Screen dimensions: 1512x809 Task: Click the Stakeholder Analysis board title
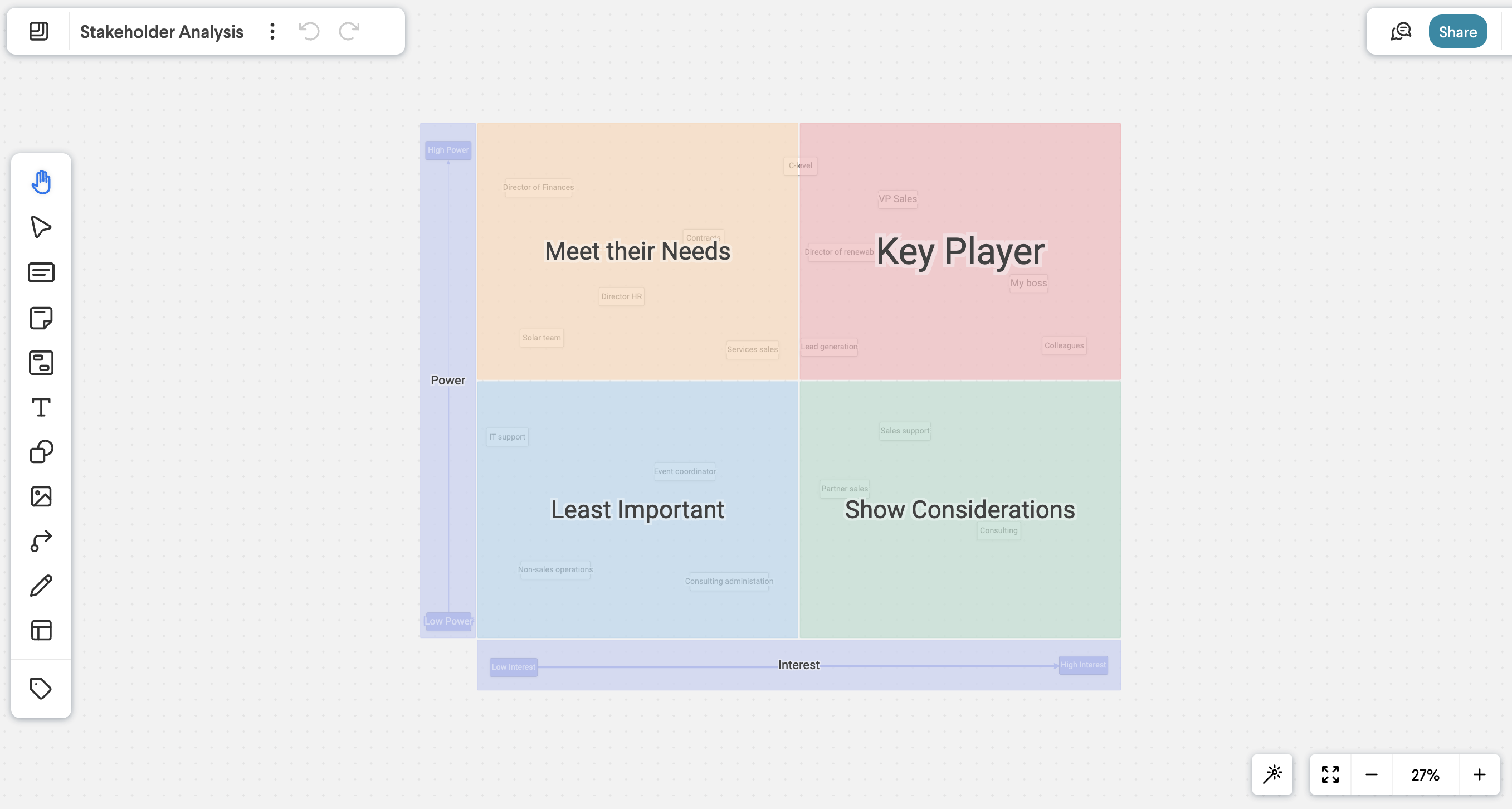[x=162, y=32]
